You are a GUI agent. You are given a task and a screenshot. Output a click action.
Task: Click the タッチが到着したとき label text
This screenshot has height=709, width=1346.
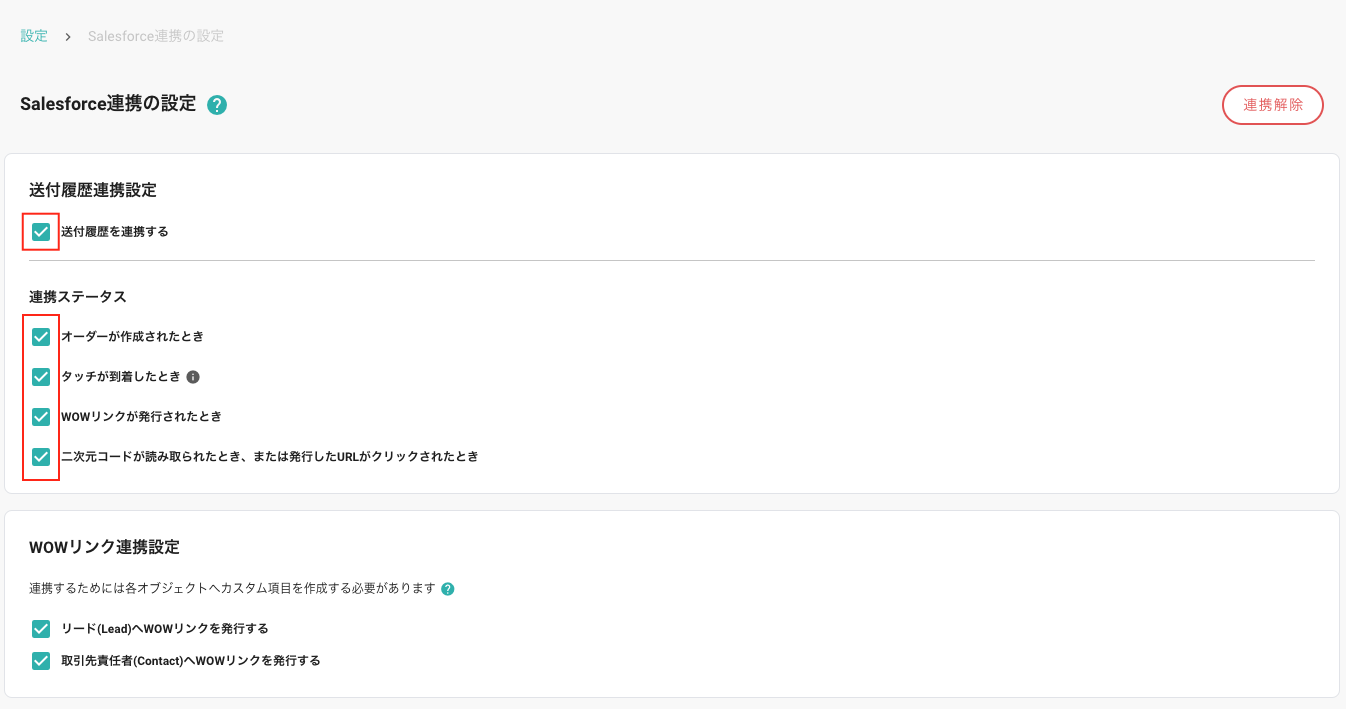click(x=121, y=377)
